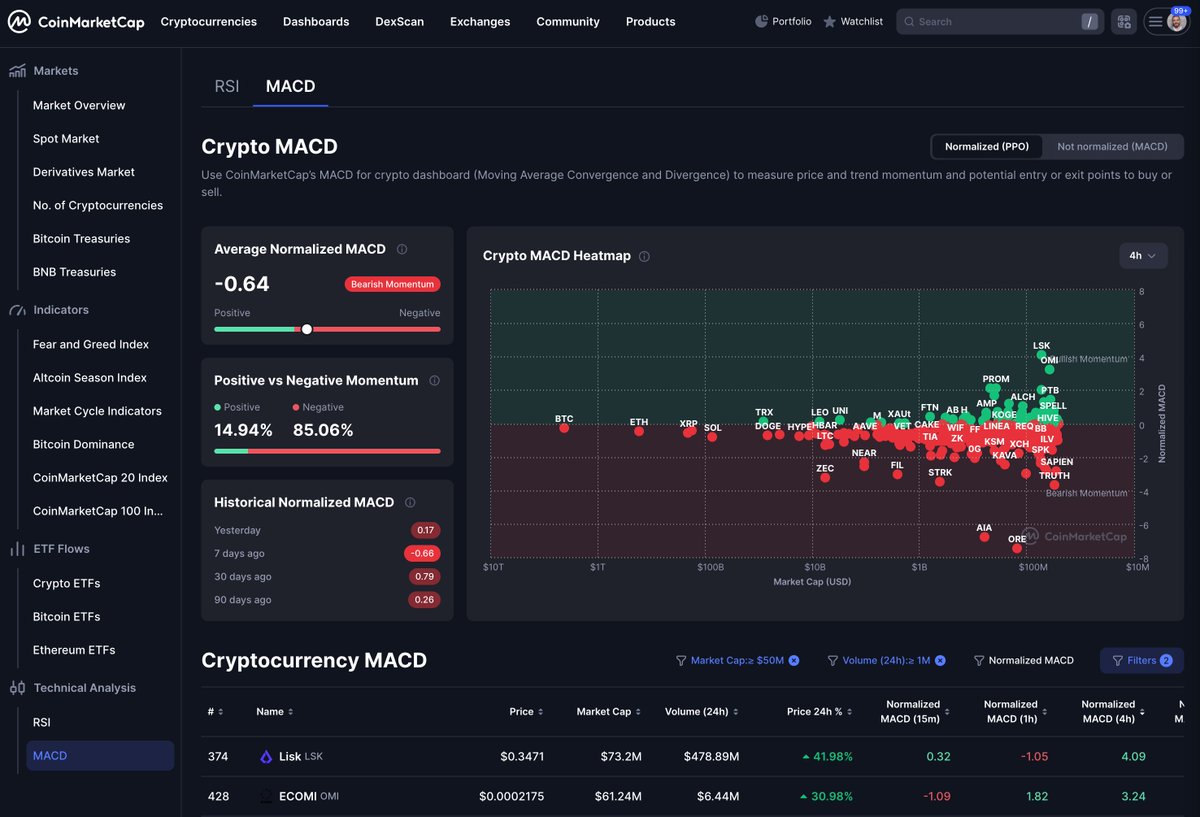Click the ETF Flows section bar icon

[x=17, y=549]
